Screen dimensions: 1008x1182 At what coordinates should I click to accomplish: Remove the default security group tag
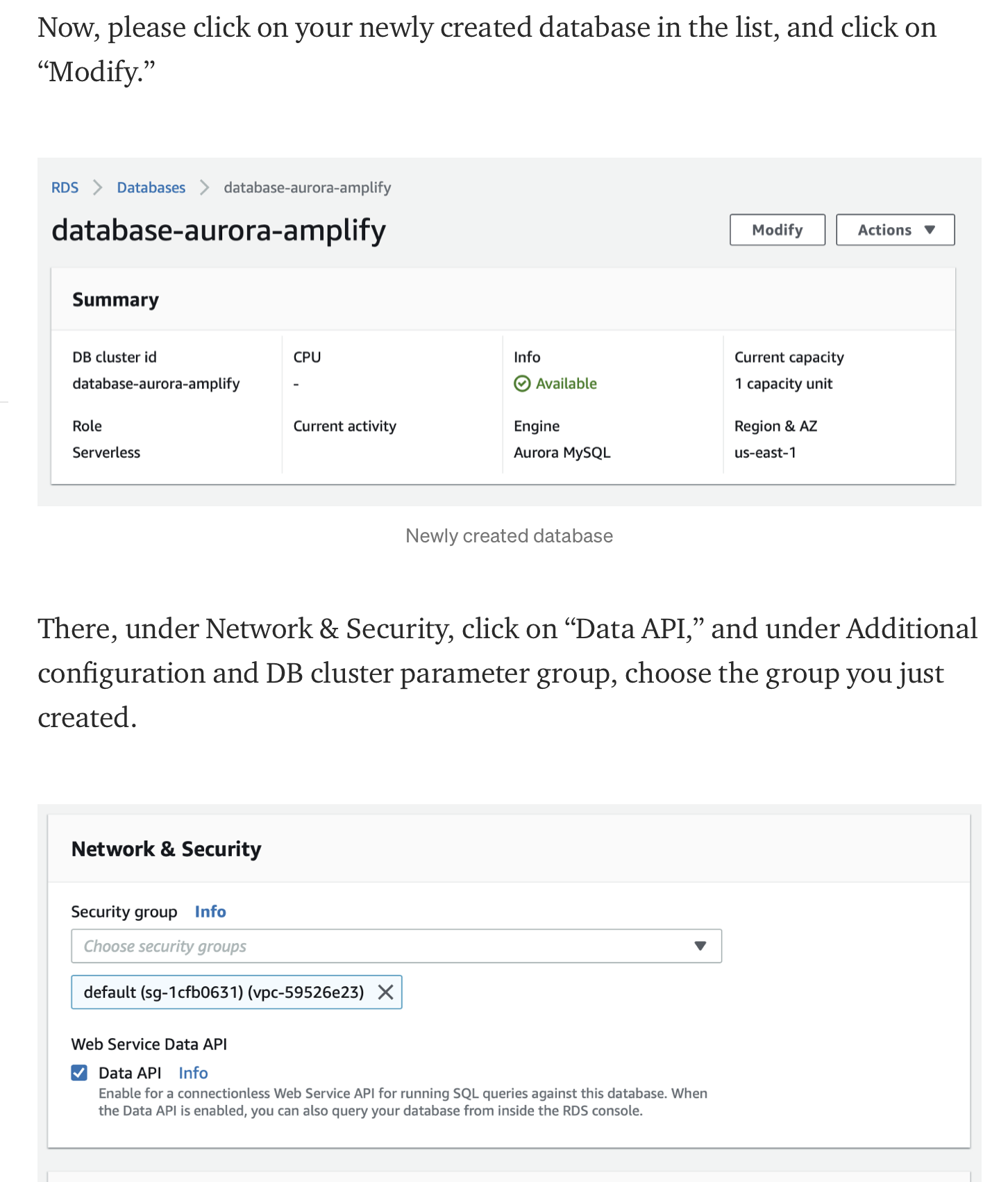click(x=386, y=992)
